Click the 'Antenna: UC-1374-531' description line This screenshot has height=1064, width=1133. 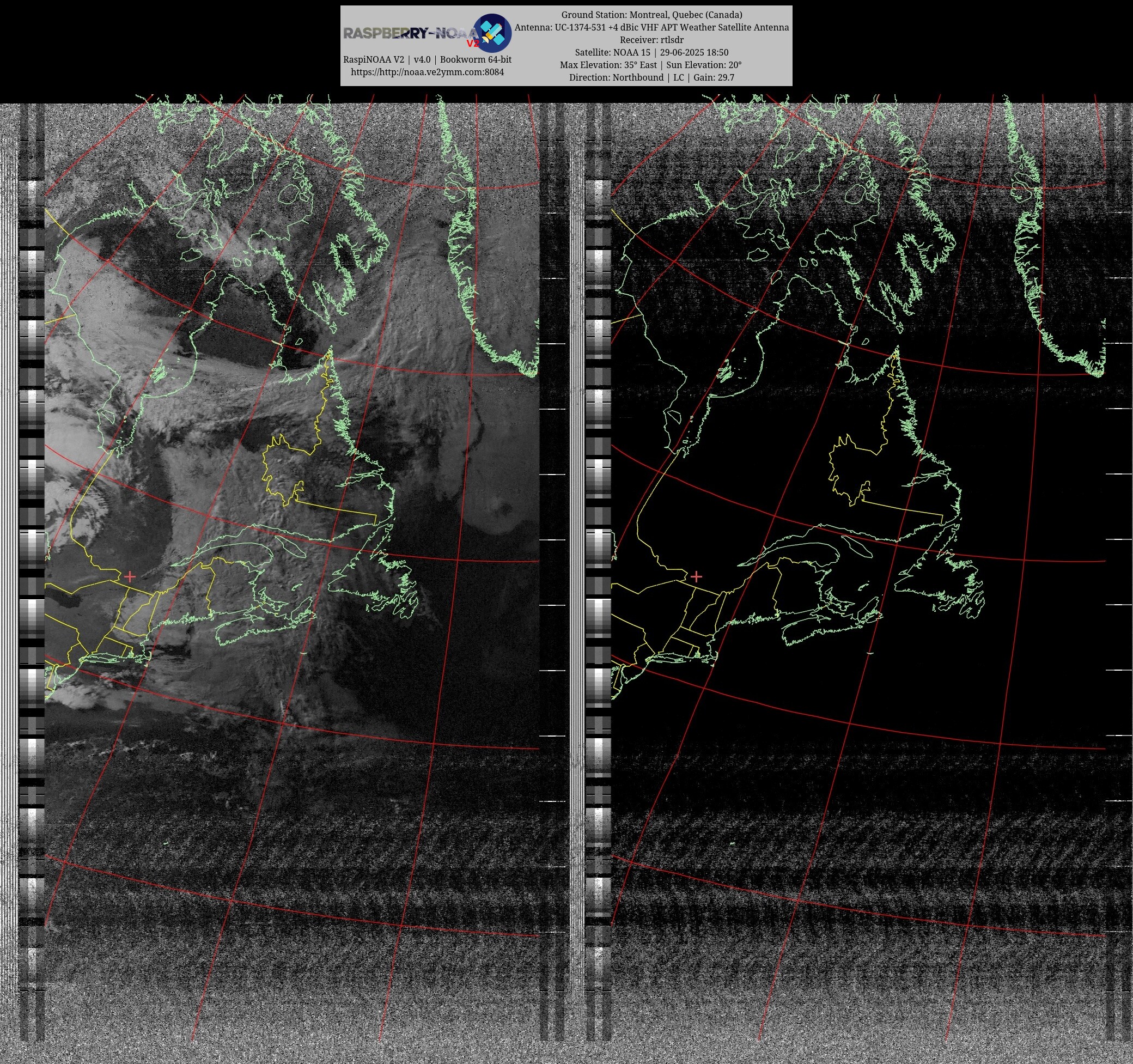pyautogui.click(x=651, y=27)
